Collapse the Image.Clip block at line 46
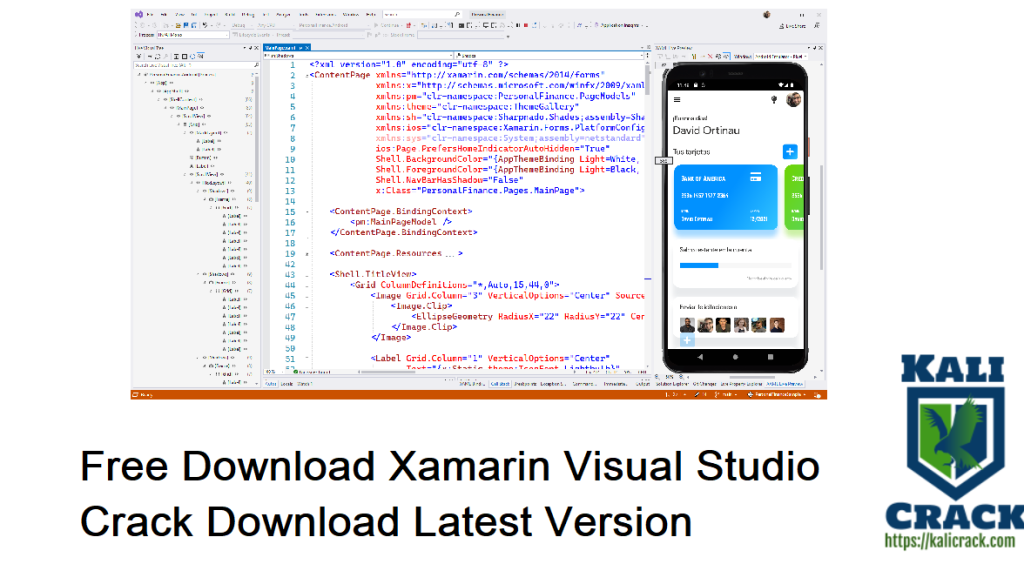The image size is (1024, 564). tap(307, 306)
